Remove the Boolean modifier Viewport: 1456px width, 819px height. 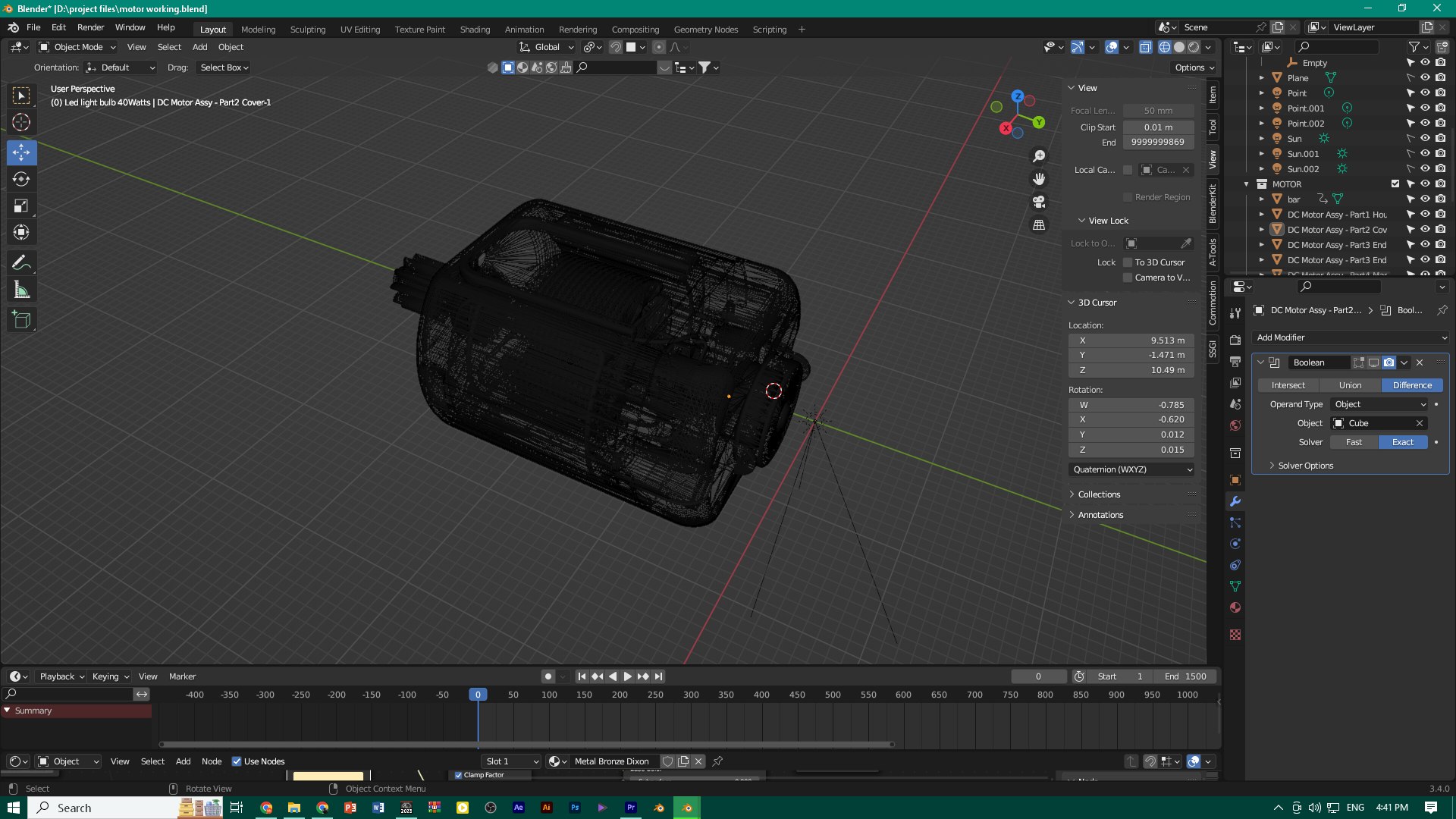tap(1420, 362)
